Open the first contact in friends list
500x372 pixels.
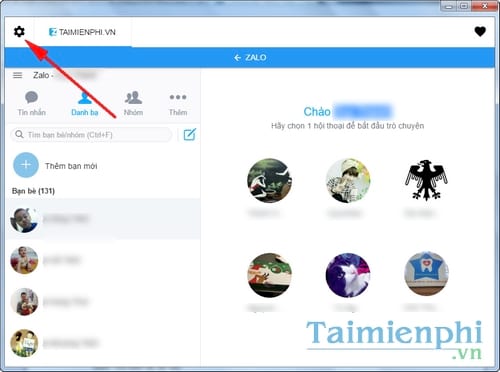pyautogui.click(x=103, y=219)
